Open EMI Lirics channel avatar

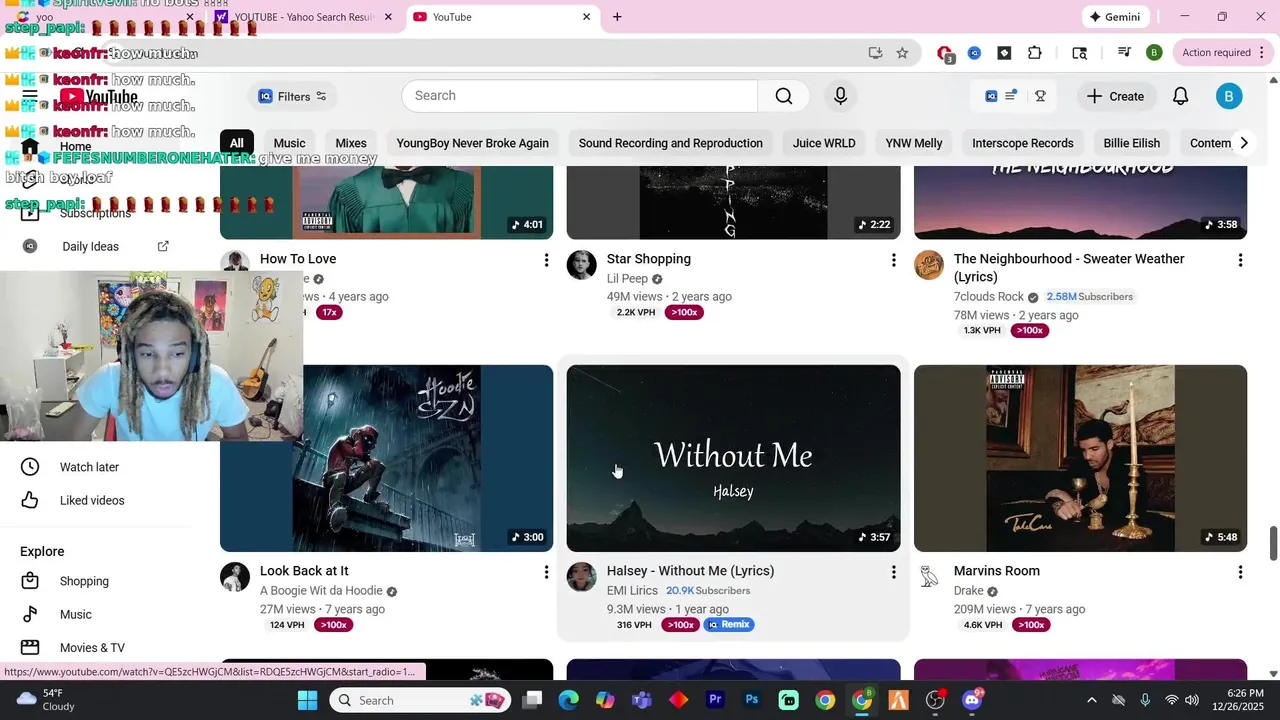581,577
